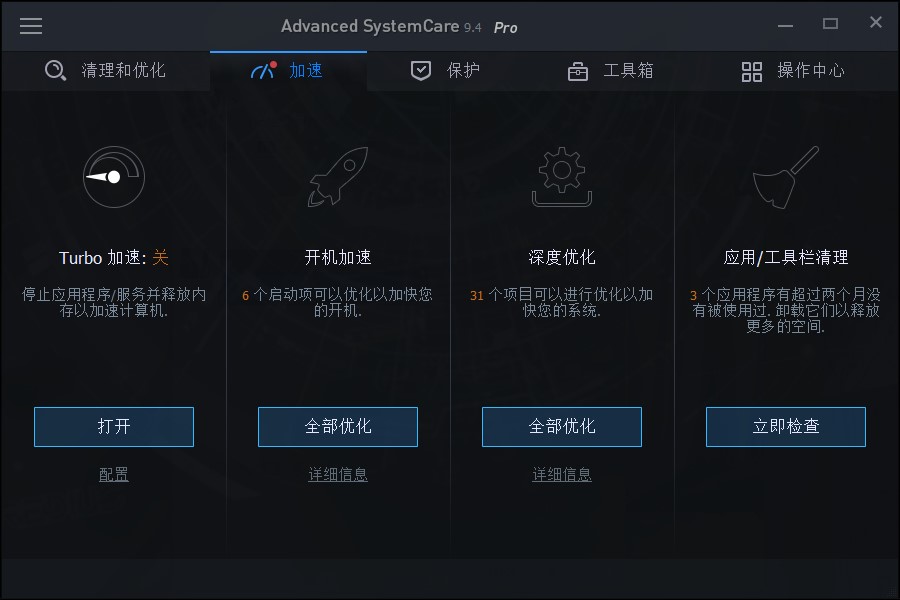Switch to the 清理和优化 tab

coord(106,71)
